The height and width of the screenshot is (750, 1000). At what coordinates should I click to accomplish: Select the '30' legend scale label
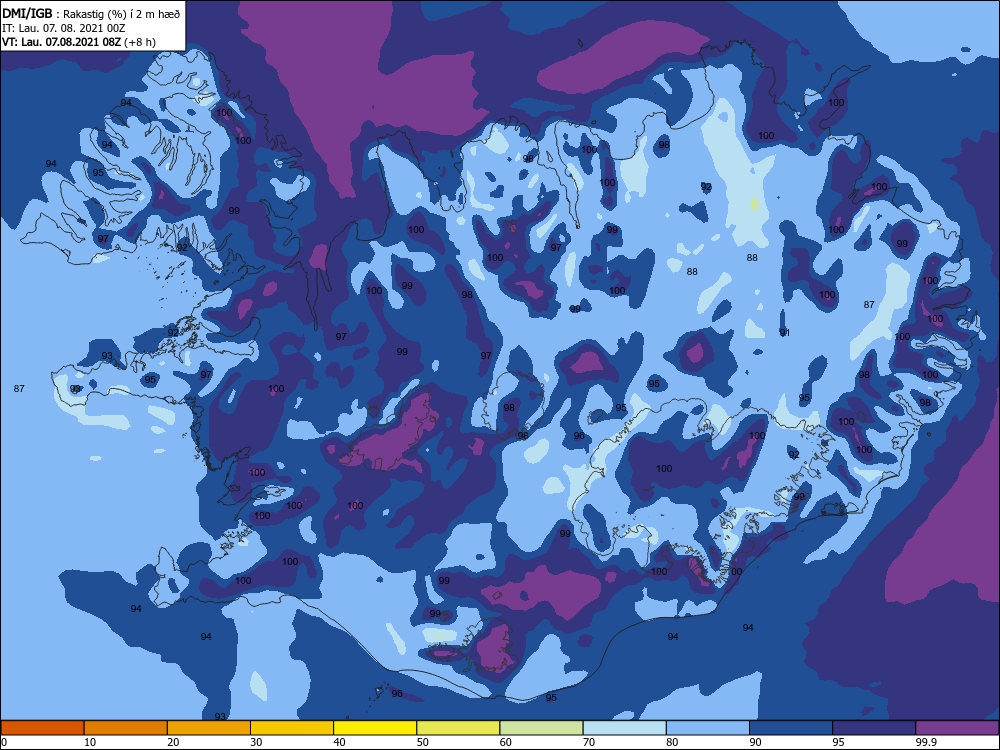click(256, 742)
